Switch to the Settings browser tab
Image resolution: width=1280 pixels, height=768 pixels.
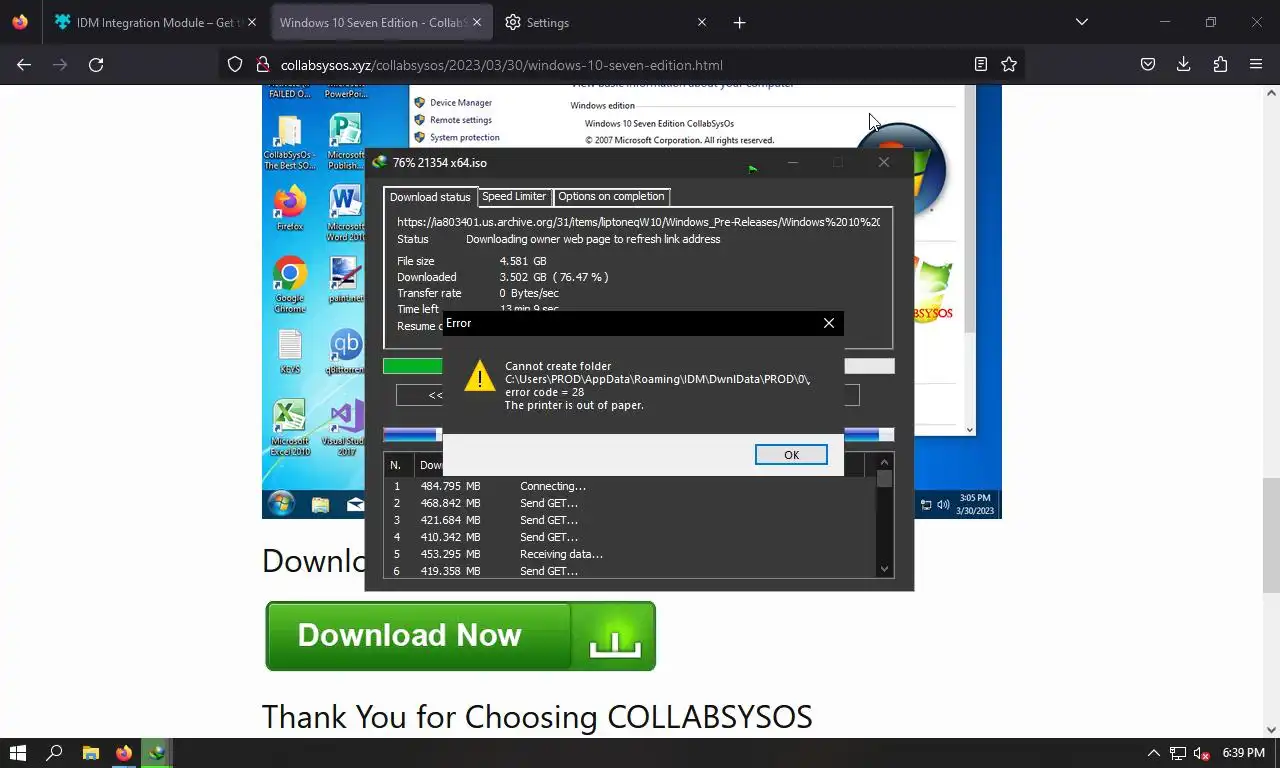tap(605, 22)
